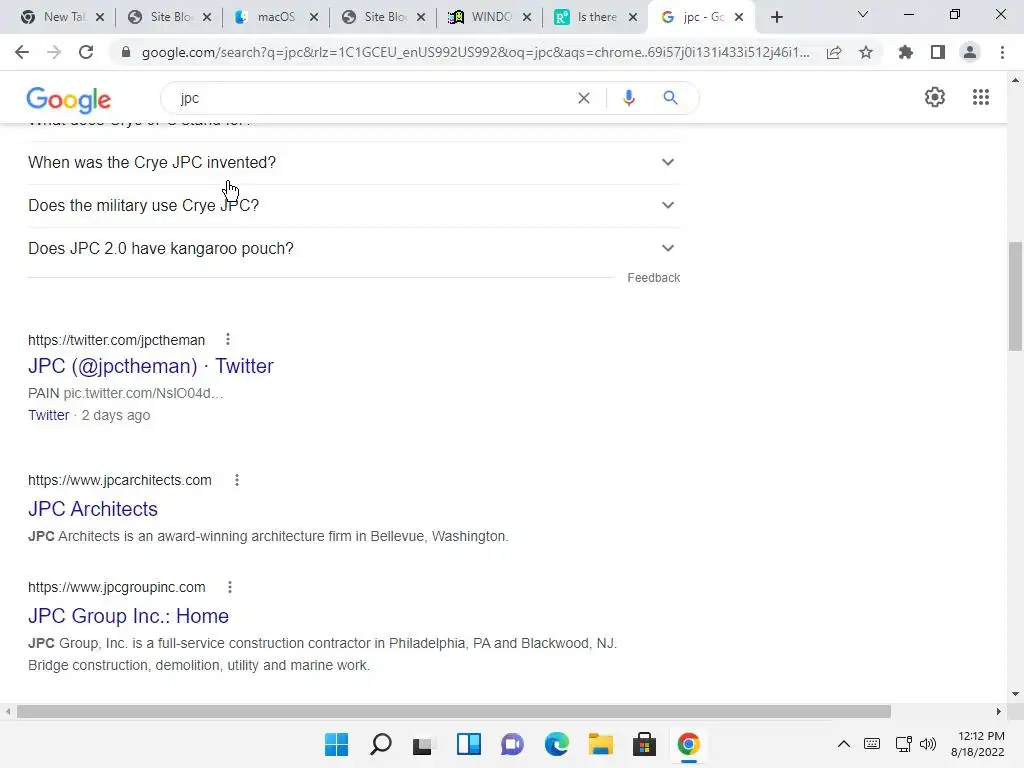Open volume control in system tray
Screen dimensions: 1024x768
(927, 744)
